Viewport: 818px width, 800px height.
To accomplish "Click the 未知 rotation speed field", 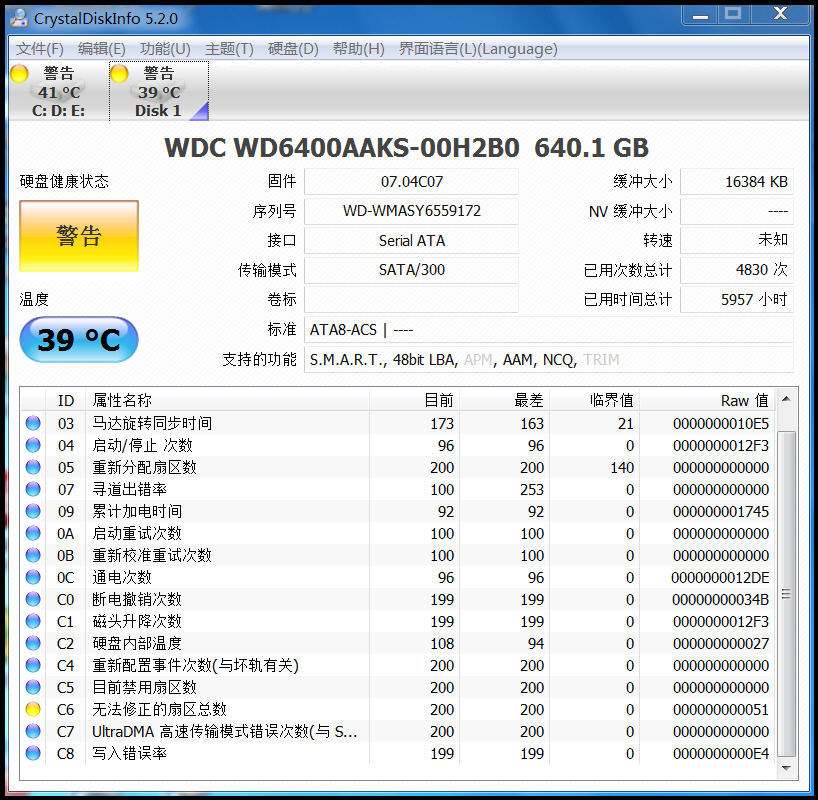I will coord(737,241).
